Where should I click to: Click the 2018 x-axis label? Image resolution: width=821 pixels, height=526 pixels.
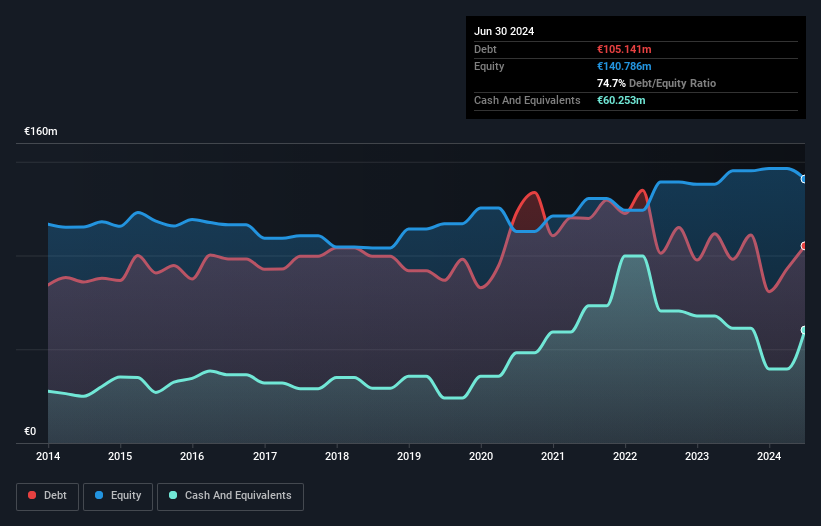(x=337, y=456)
